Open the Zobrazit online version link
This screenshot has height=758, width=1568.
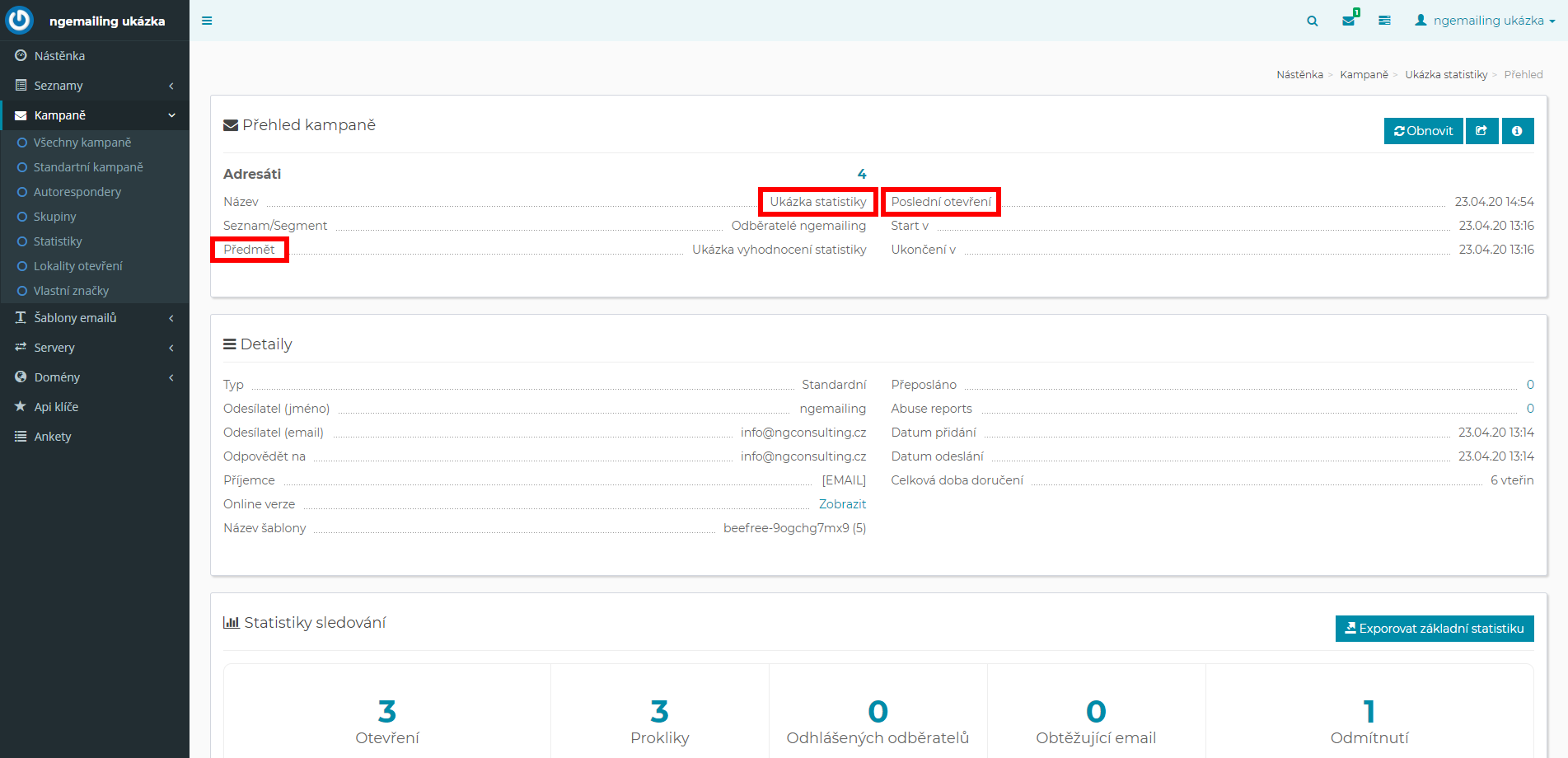(x=842, y=504)
